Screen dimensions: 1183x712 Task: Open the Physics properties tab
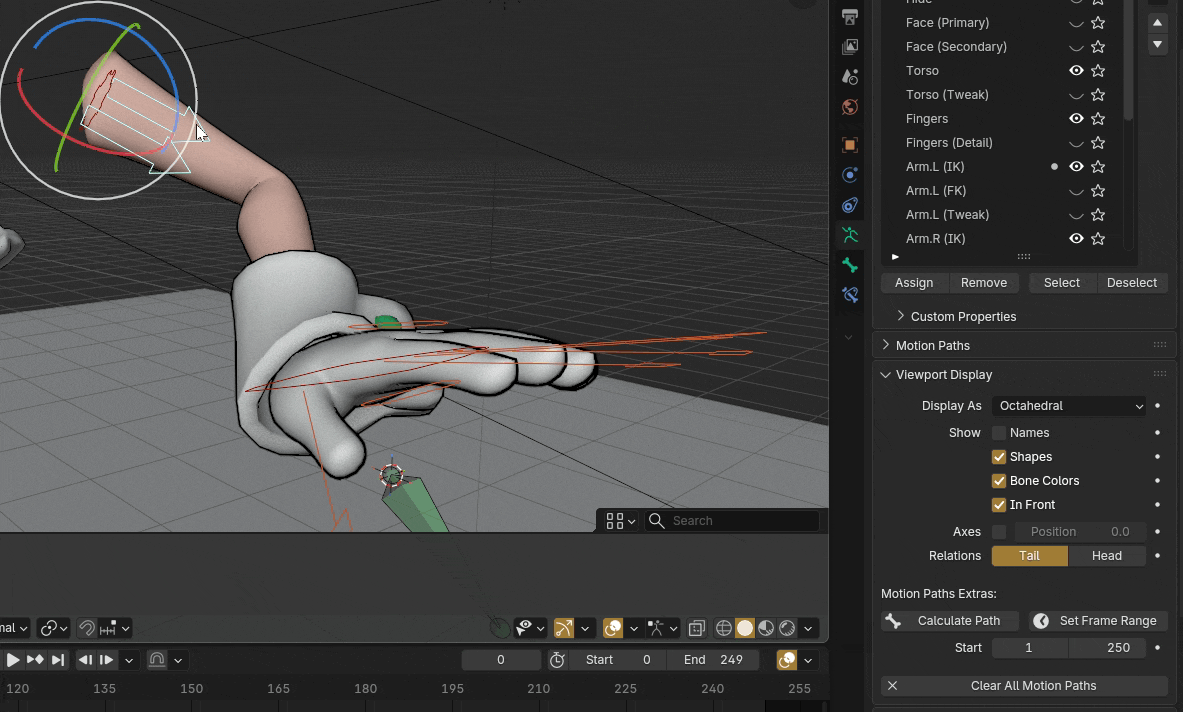tap(850, 175)
